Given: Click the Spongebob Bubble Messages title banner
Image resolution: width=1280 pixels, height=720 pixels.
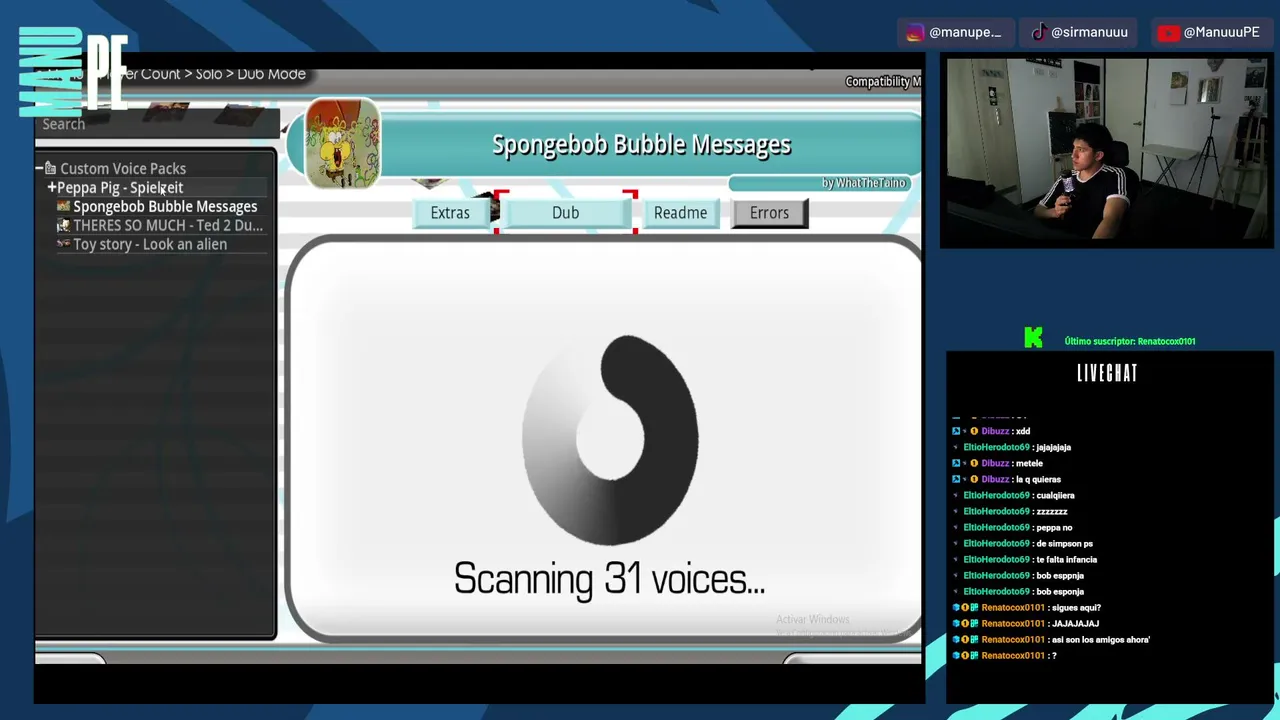Looking at the screenshot, I should (x=641, y=145).
